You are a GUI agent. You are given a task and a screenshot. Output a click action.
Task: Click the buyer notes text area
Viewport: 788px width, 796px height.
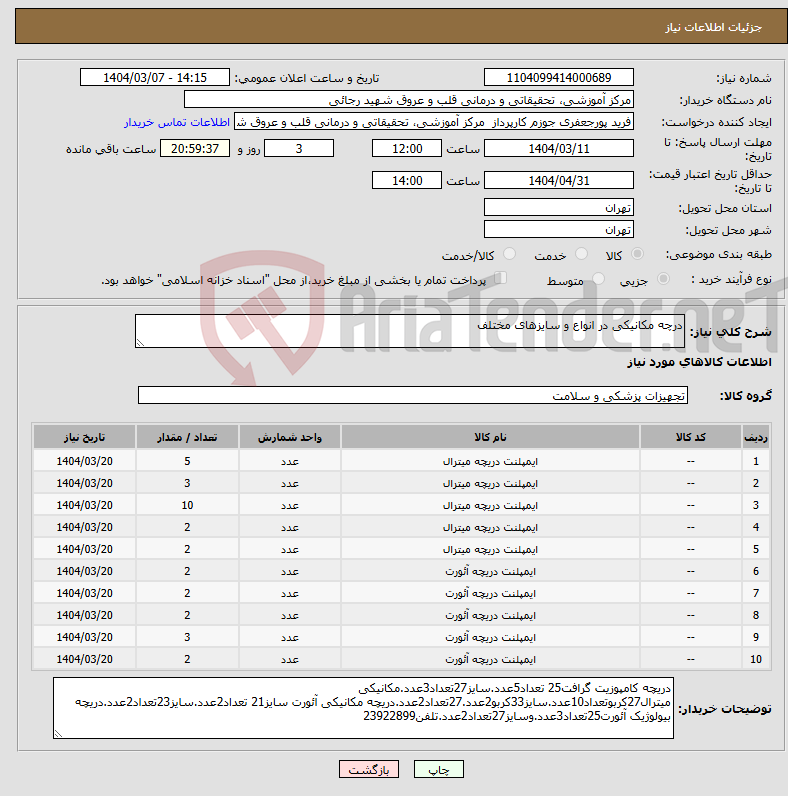(364, 708)
